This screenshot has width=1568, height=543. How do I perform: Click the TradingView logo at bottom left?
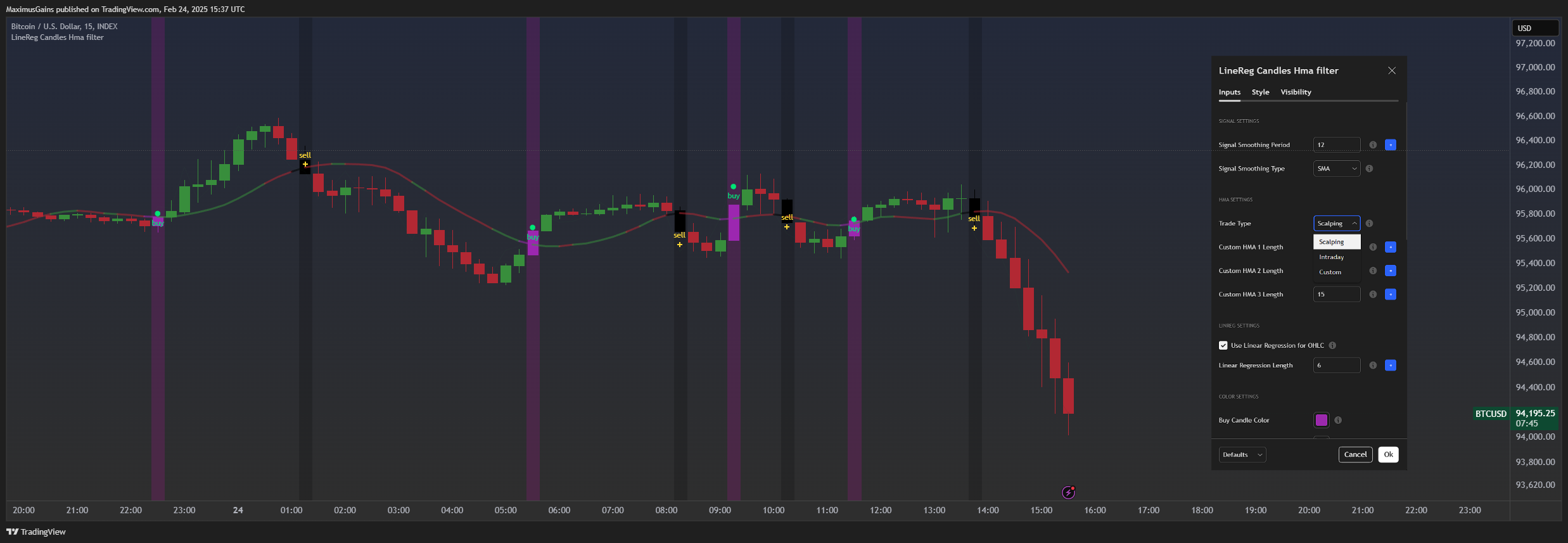[x=36, y=532]
